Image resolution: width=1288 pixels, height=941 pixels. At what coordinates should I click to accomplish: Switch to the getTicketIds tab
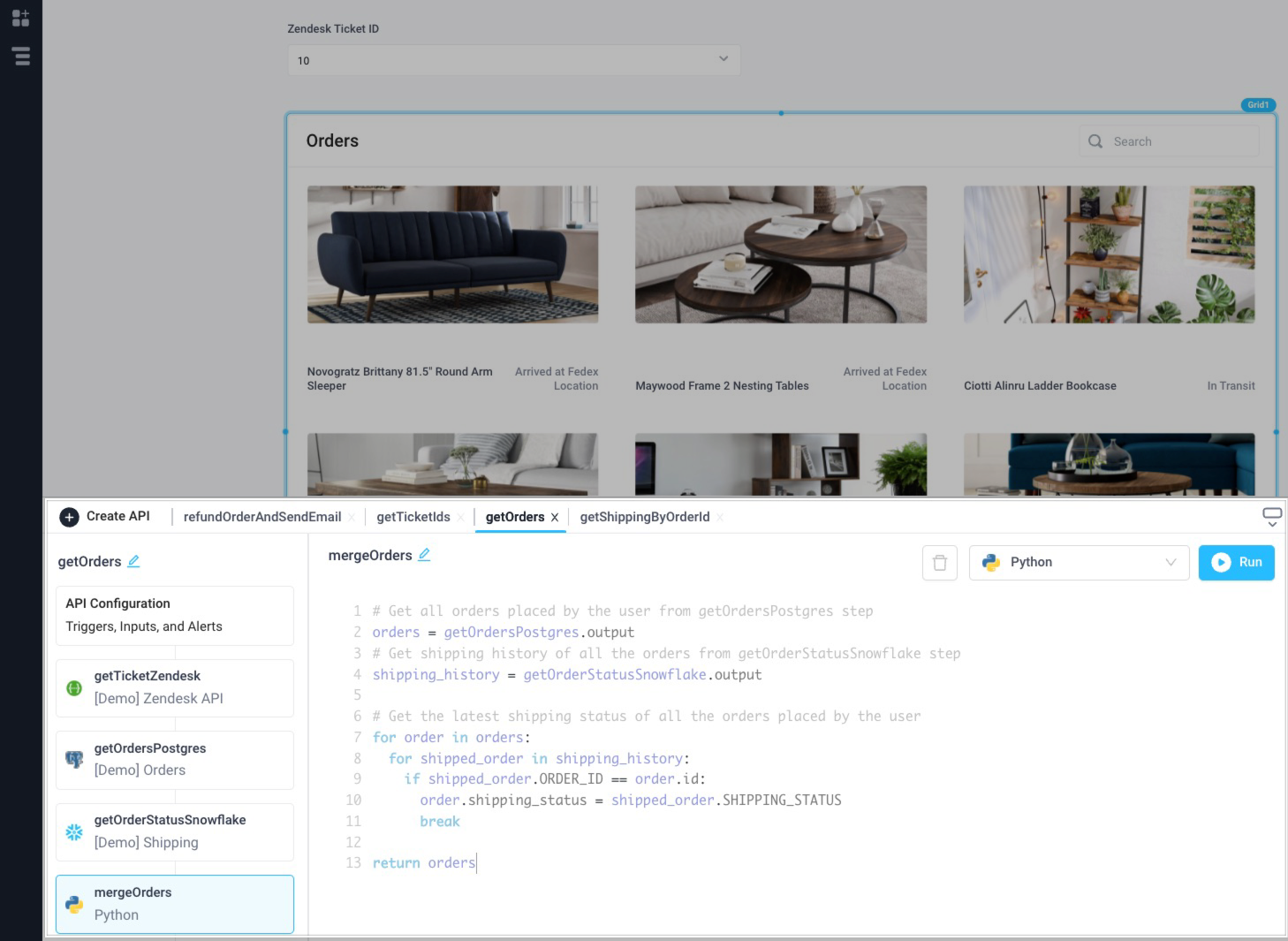pyautogui.click(x=413, y=516)
